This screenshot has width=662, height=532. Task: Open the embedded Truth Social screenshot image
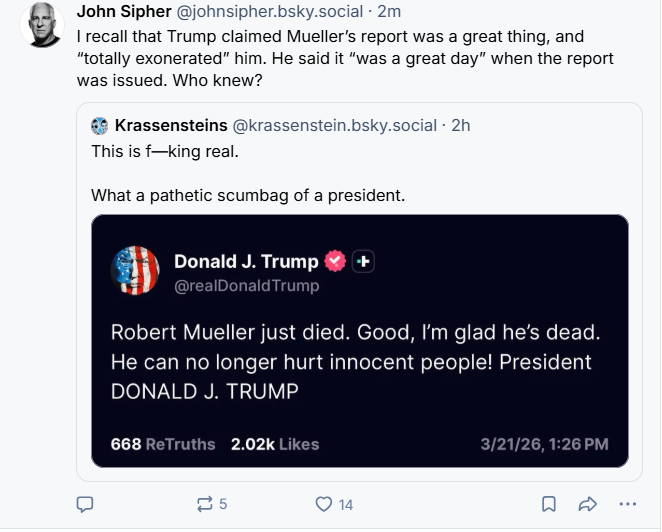[x=359, y=340]
